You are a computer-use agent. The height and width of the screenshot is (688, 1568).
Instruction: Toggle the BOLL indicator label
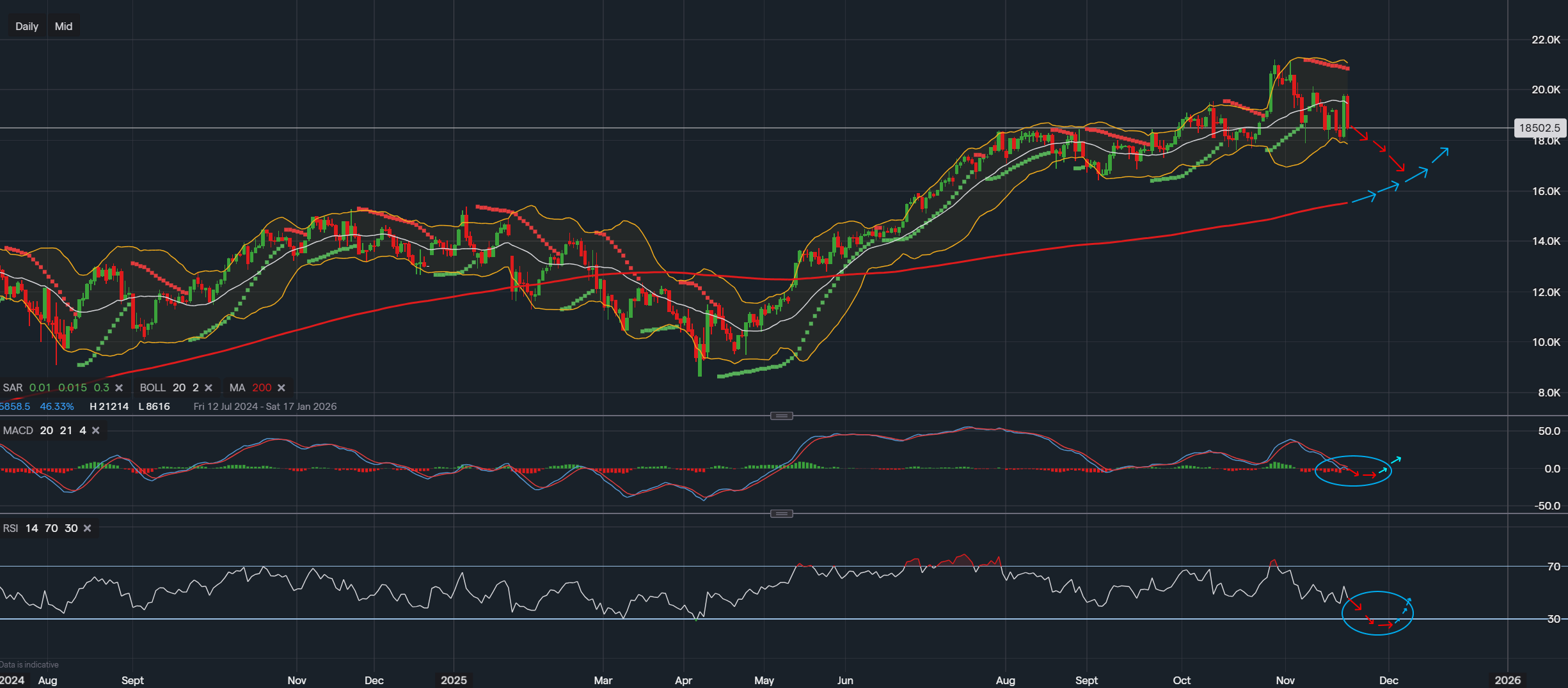click(152, 387)
